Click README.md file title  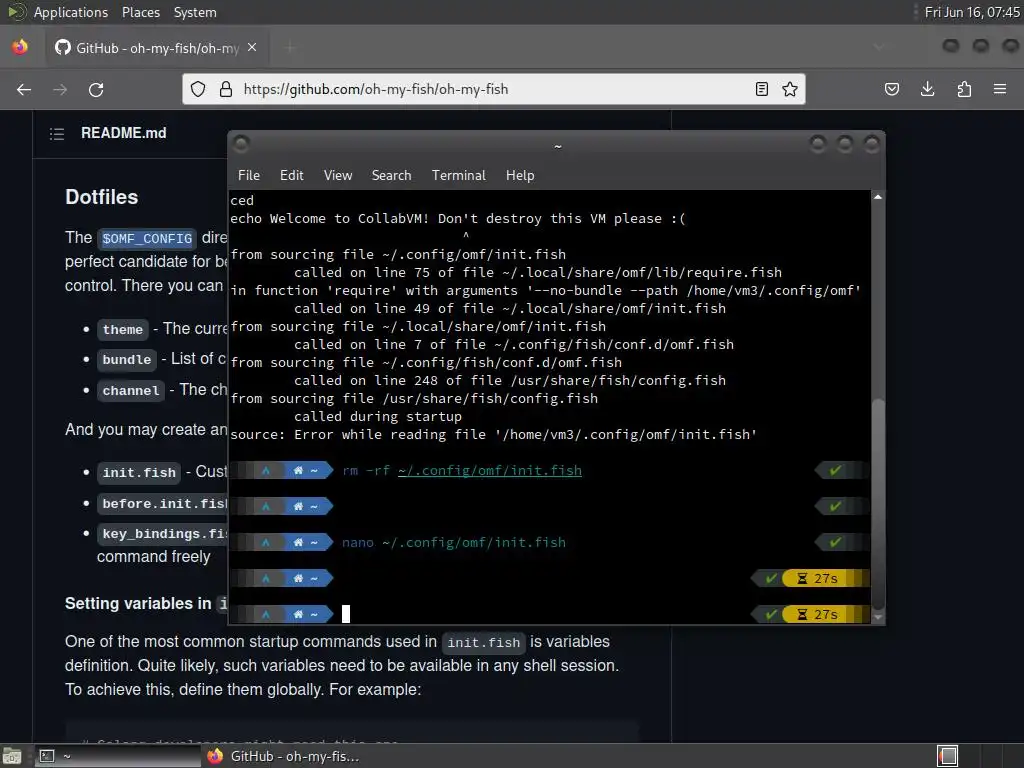coord(123,133)
